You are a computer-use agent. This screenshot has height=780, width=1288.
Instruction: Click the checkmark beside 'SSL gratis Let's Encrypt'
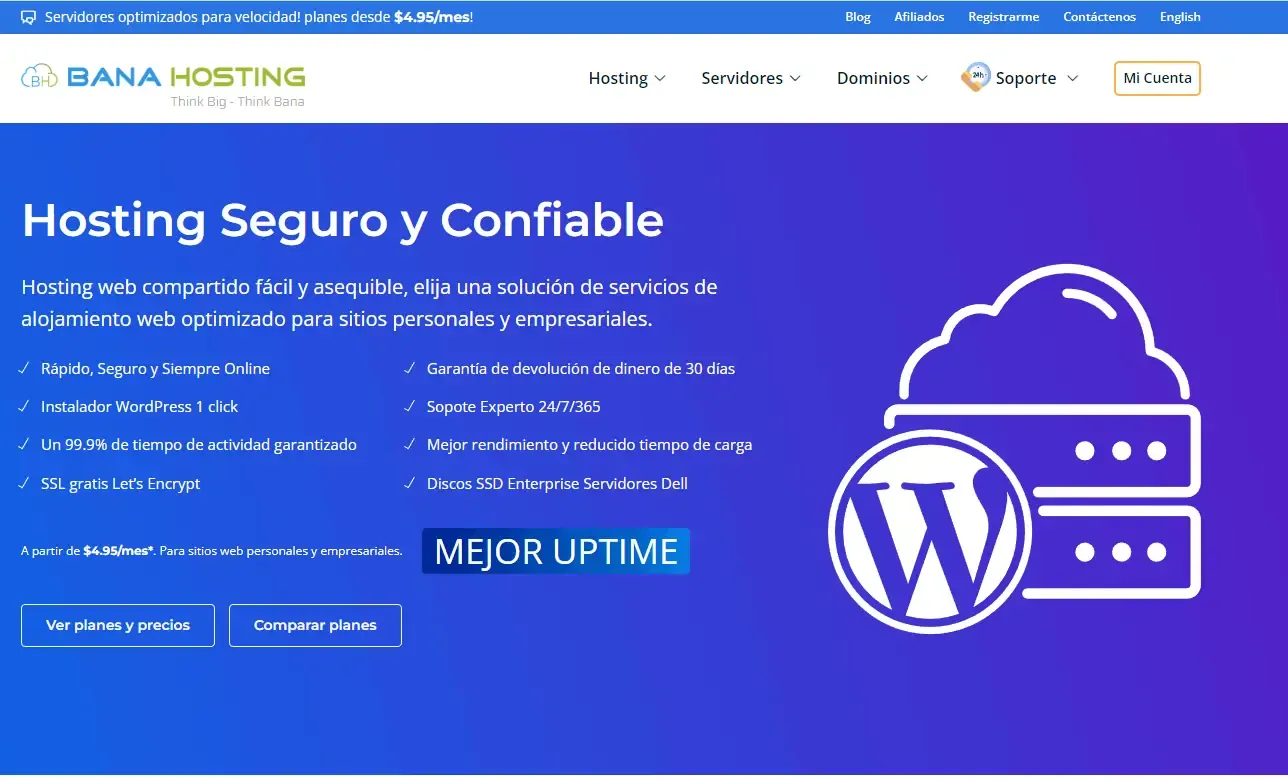[x=23, y=483]
